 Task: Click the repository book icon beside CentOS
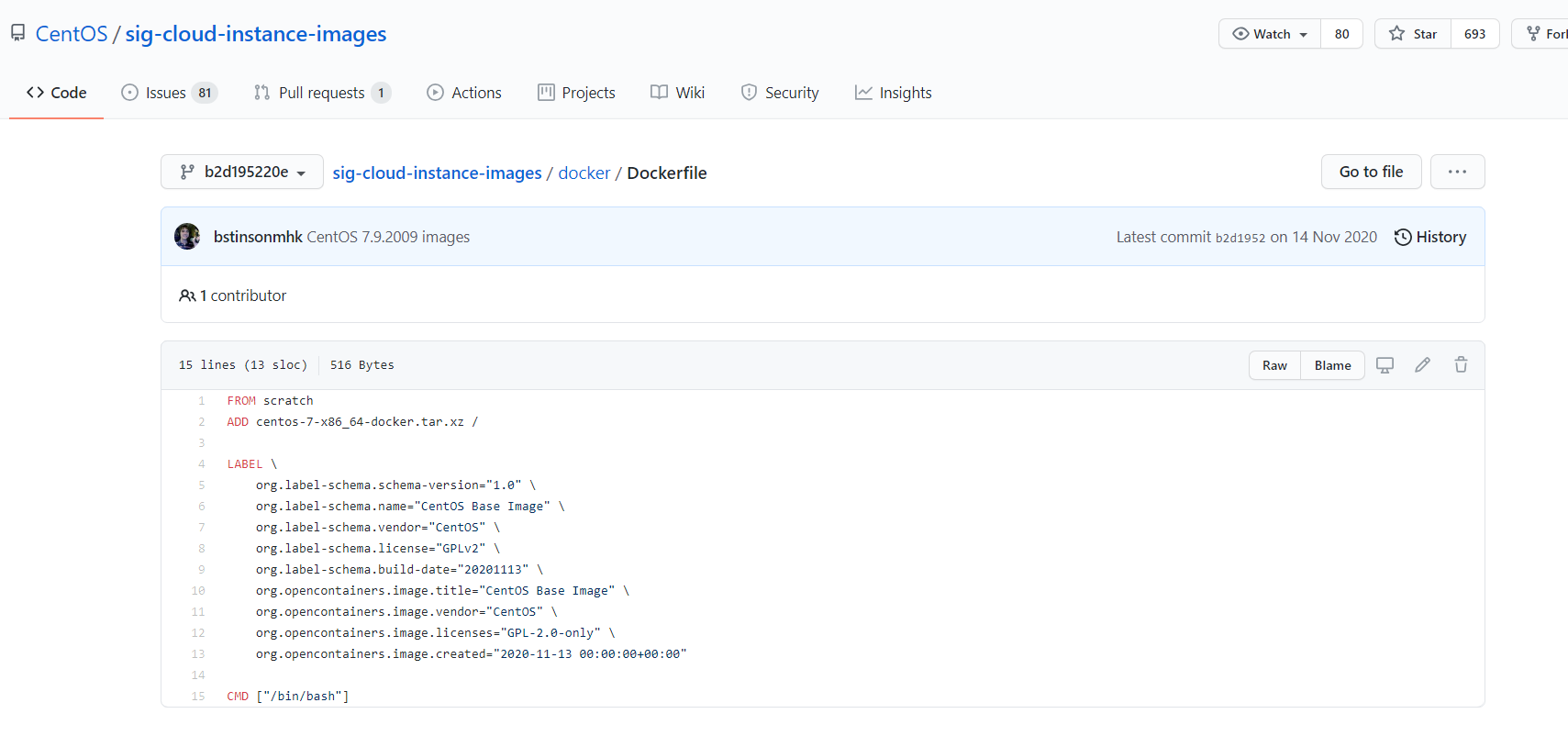point(18,34)
